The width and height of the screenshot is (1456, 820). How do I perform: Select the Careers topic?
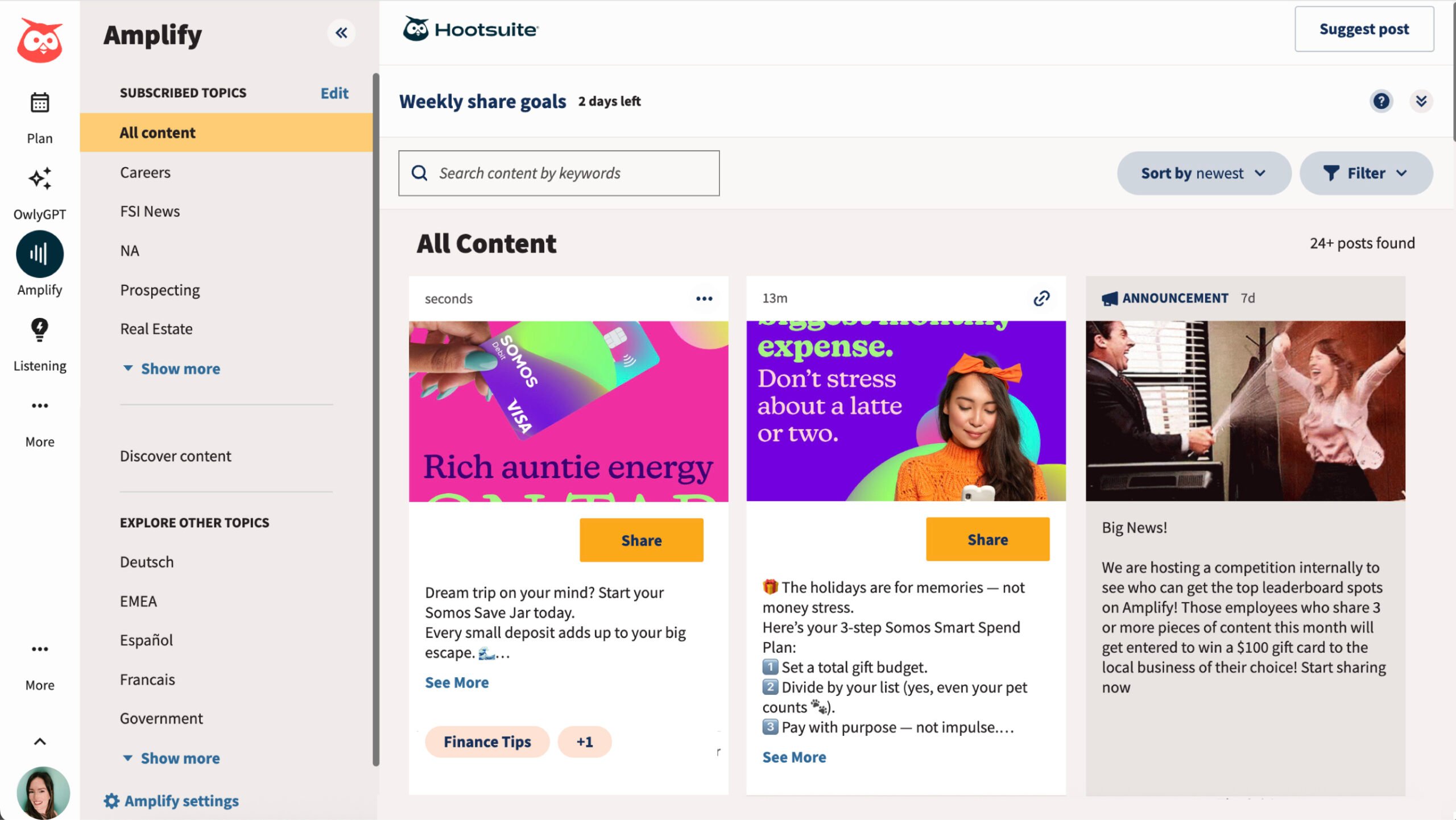(145, 172)
